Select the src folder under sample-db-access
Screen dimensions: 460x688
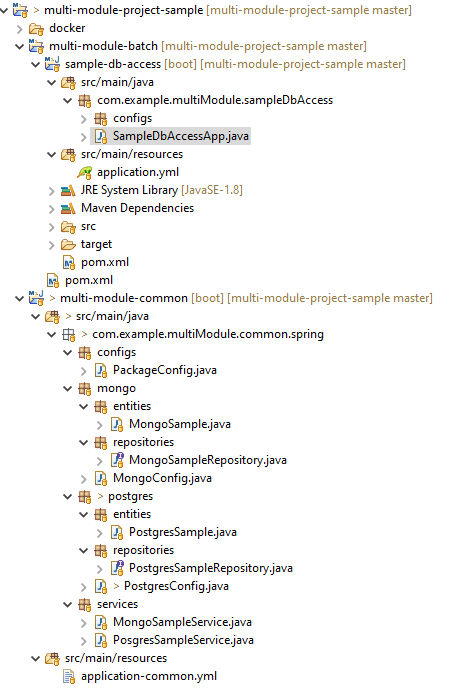pyautogui.click(x=88, y=226)
